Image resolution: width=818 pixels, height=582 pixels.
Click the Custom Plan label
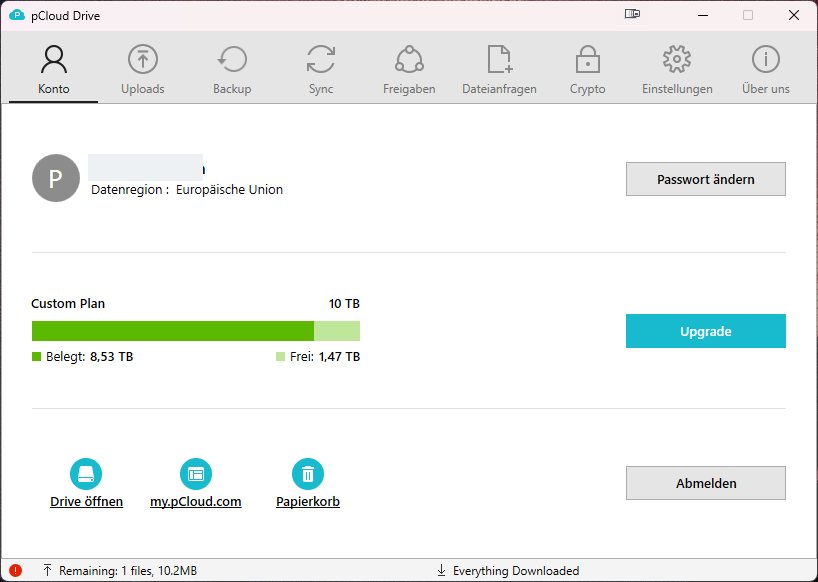[68, 304]
